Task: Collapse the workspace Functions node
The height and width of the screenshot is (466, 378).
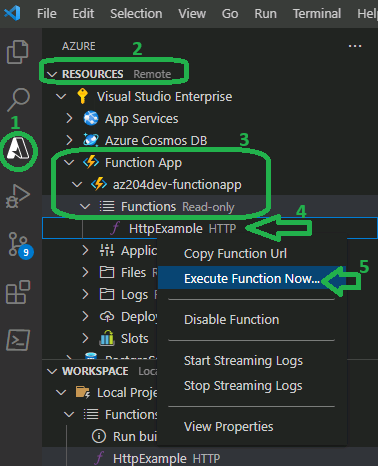Action: click(69, 415)
